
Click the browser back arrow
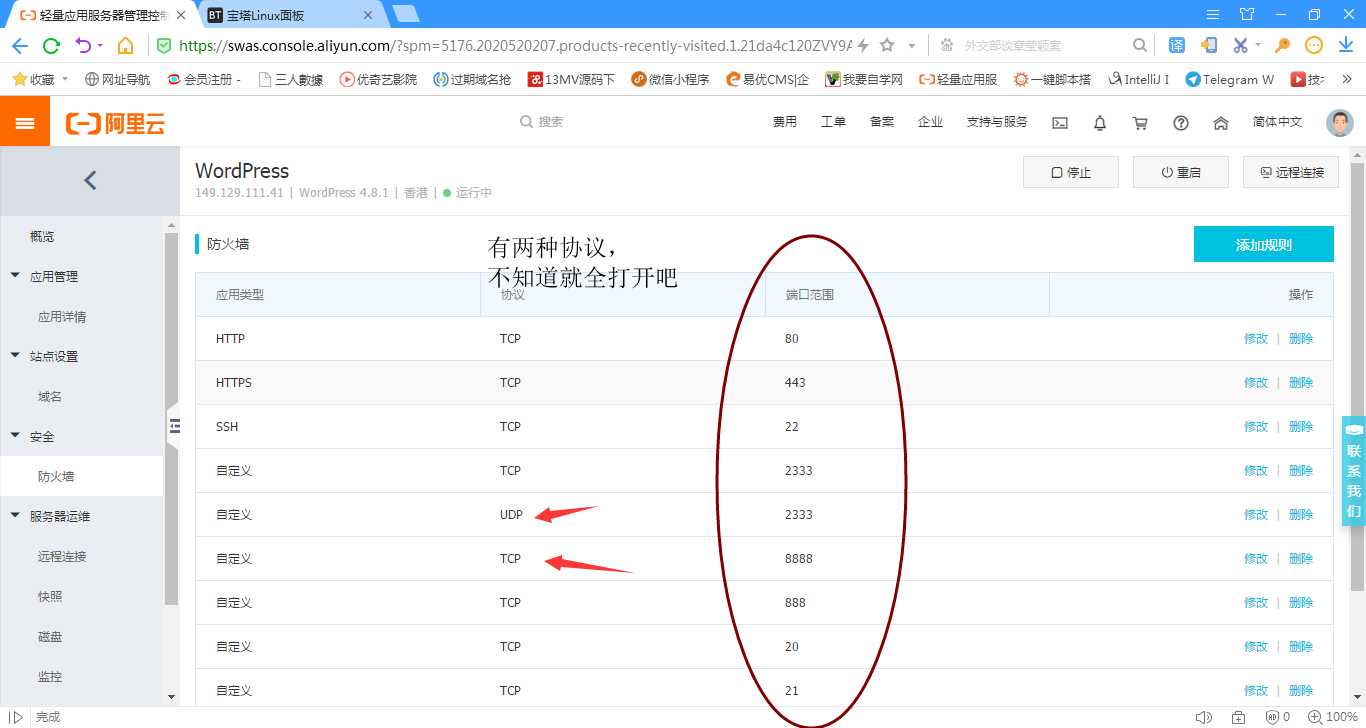[x=20, y=46]
